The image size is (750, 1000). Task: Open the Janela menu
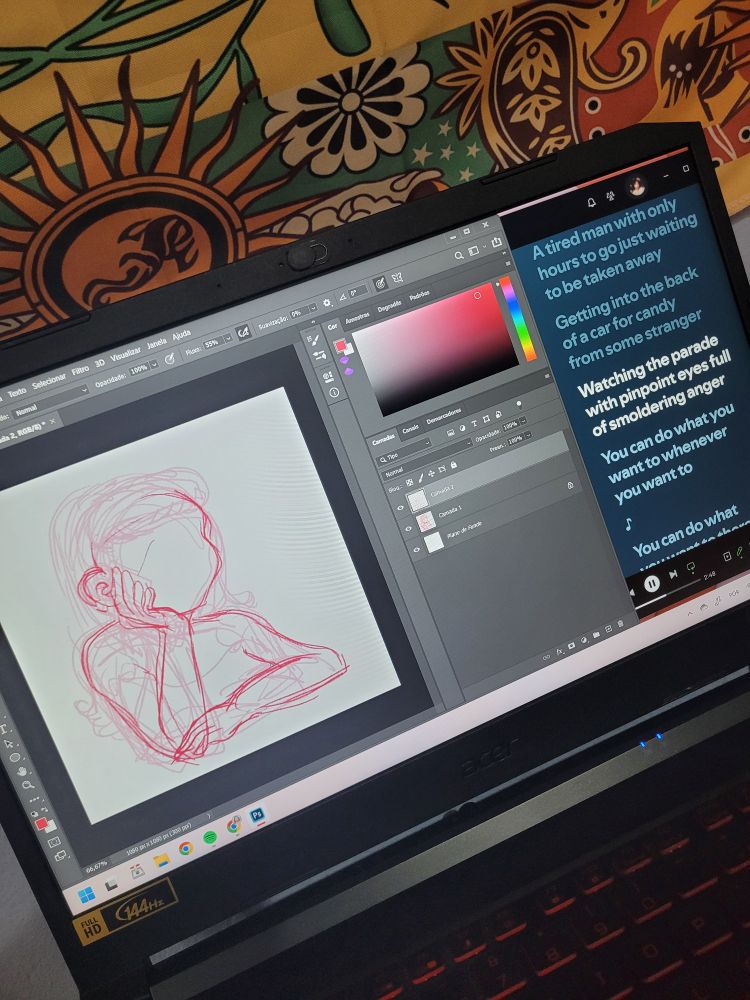tap(157, 344)
